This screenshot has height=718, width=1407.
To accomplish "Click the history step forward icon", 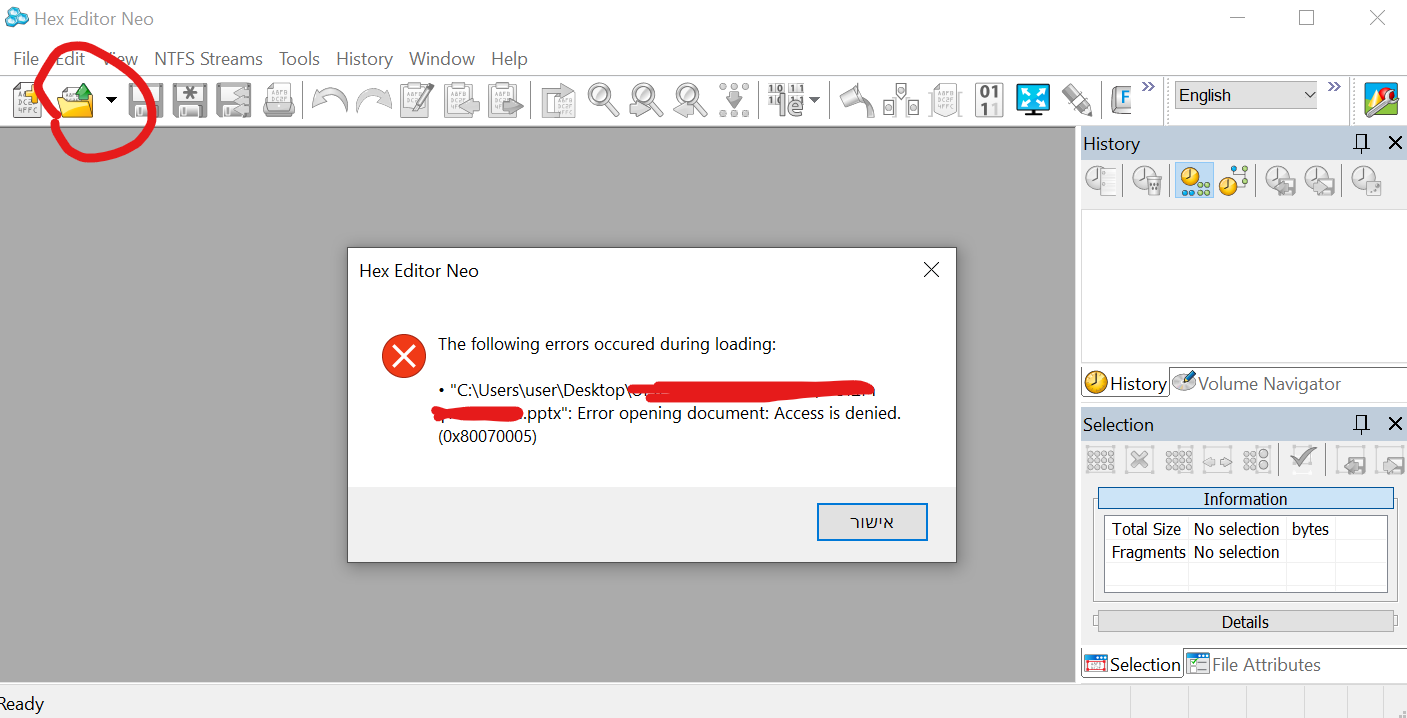I will point(1319,181).
